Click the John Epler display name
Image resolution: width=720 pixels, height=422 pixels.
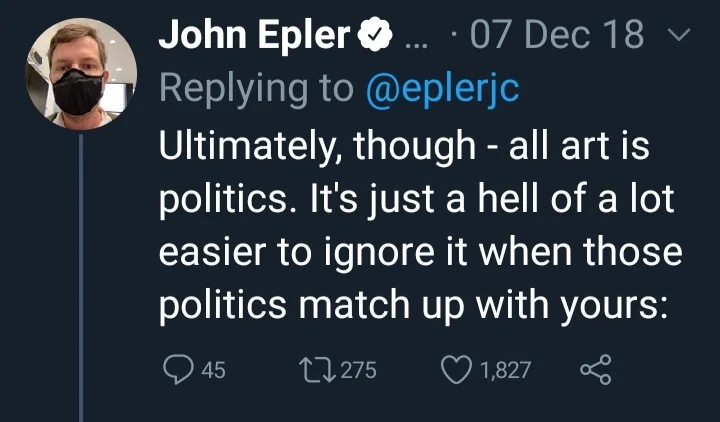point(254,36)
